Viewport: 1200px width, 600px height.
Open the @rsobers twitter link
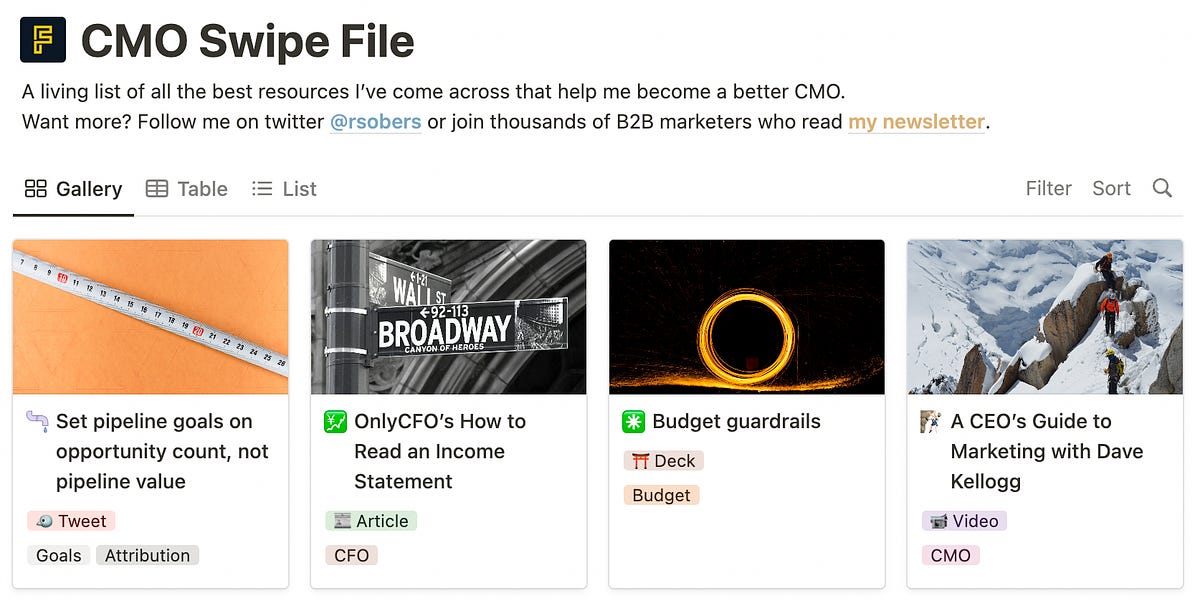[x=375, y=121]
